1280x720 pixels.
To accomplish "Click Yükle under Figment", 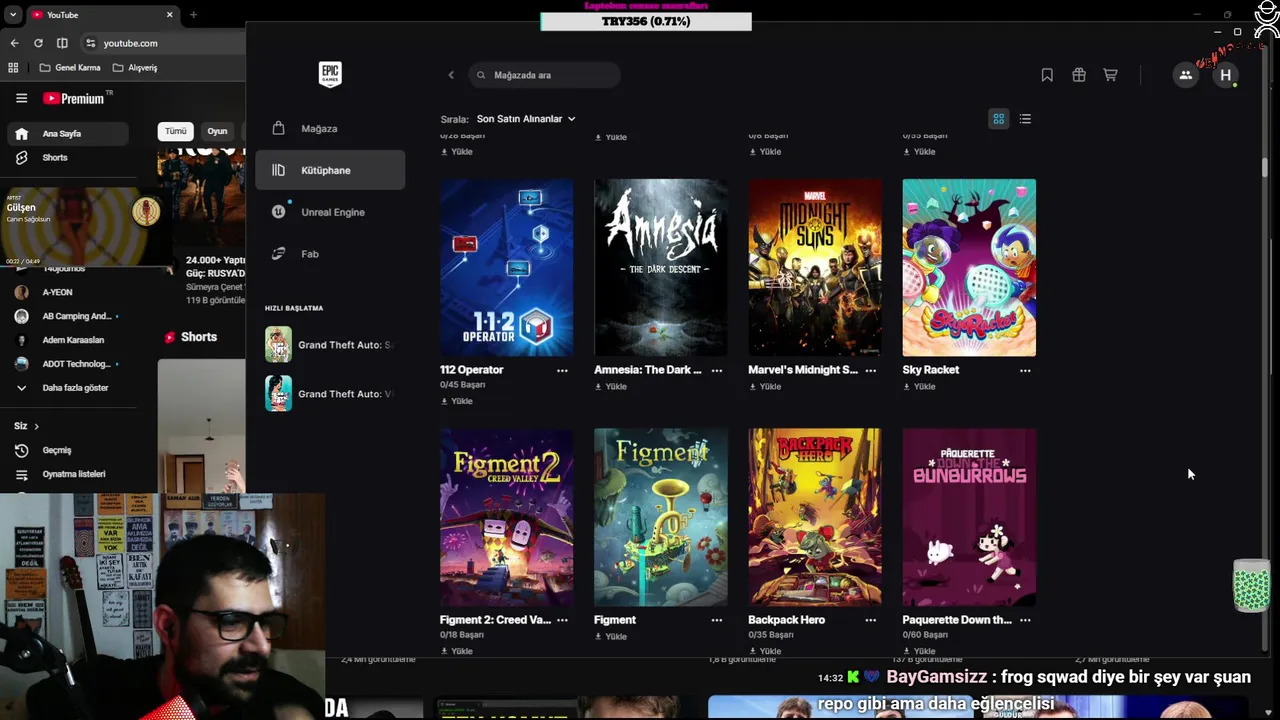I will (x=610, y=636).
